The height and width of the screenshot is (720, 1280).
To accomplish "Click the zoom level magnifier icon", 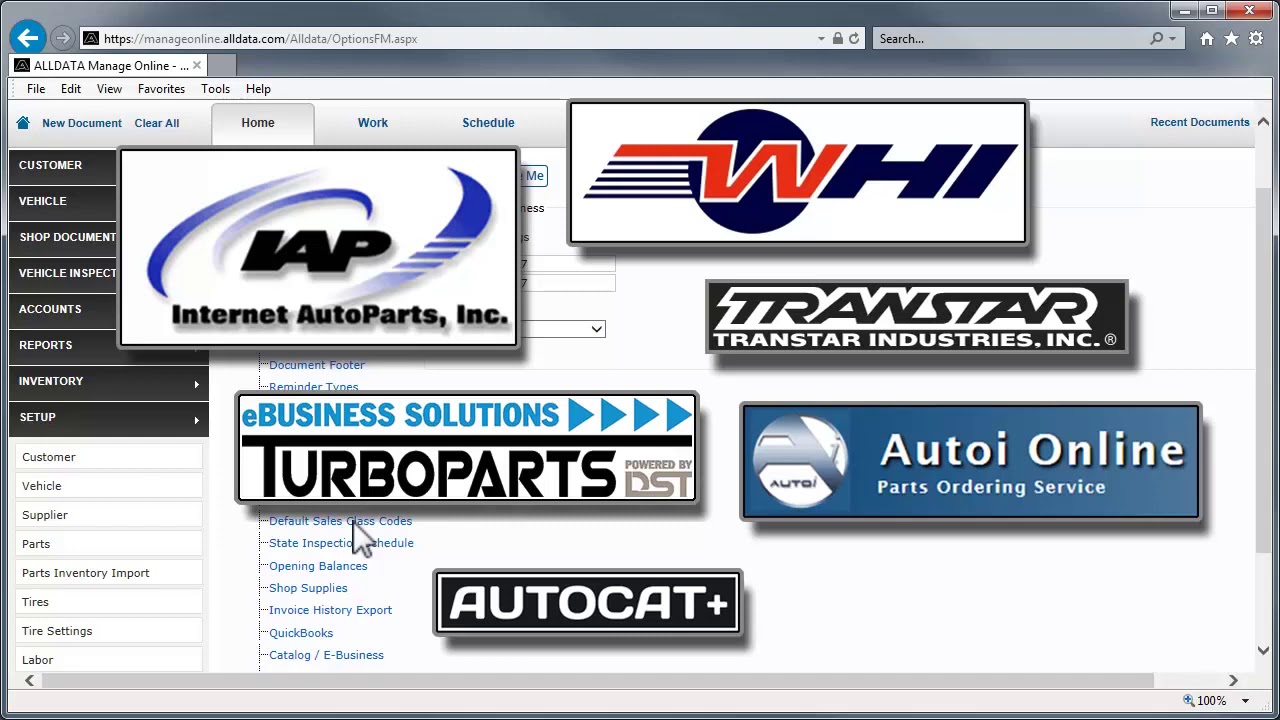I will (1188, 701).
